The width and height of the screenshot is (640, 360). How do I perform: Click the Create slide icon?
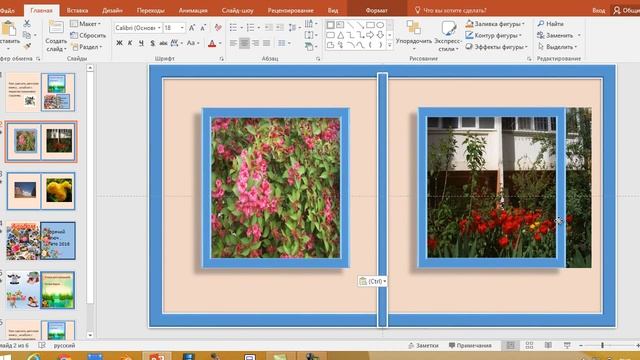(x=56, y=28)
